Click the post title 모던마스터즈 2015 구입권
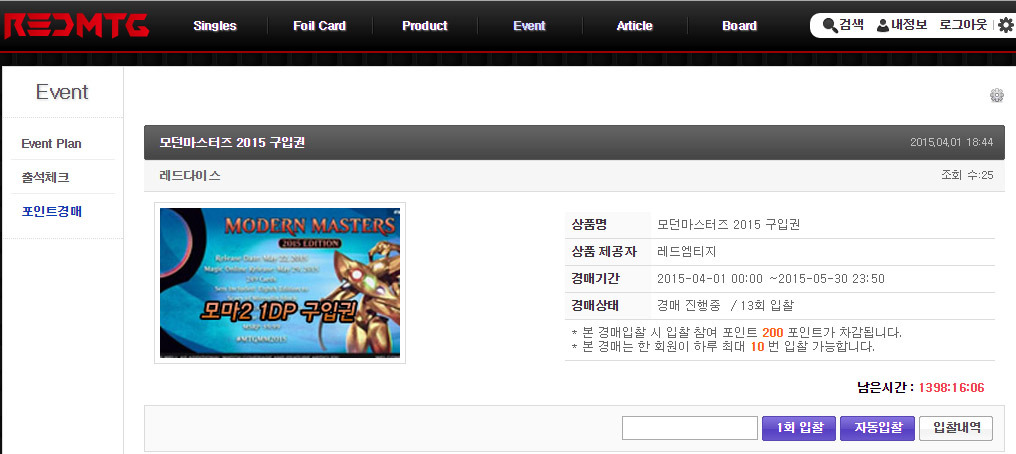 pyautogui.click(x=232, y=143)
